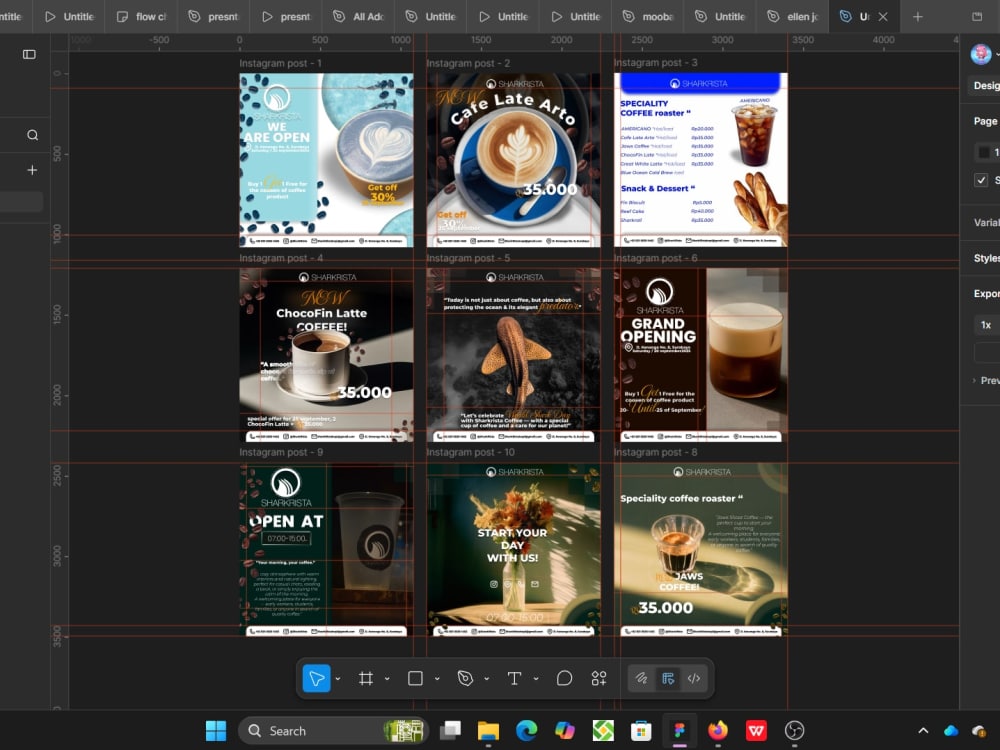Select frame label 'Instagram post - 10'

pos(471,452)
